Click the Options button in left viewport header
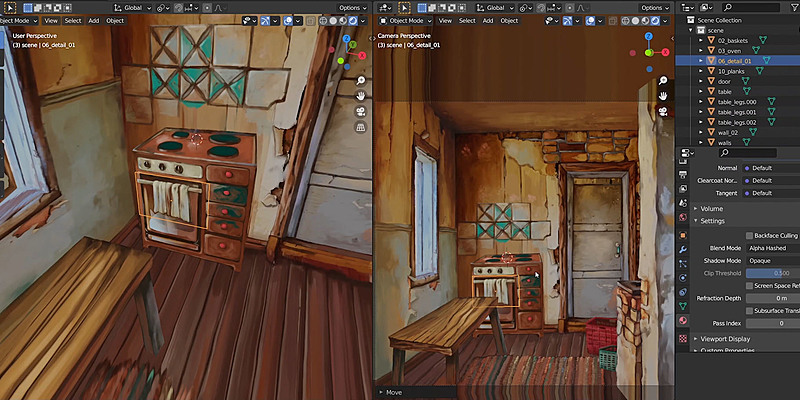This screenshot has height=400, width=800. pos(349,7)
